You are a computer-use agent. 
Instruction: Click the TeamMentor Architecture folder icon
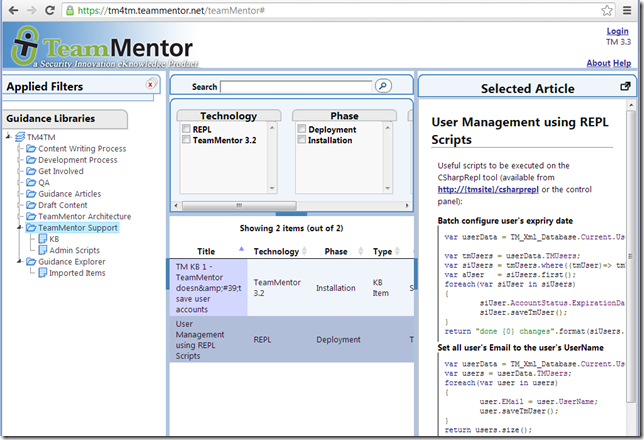(31, 216)
